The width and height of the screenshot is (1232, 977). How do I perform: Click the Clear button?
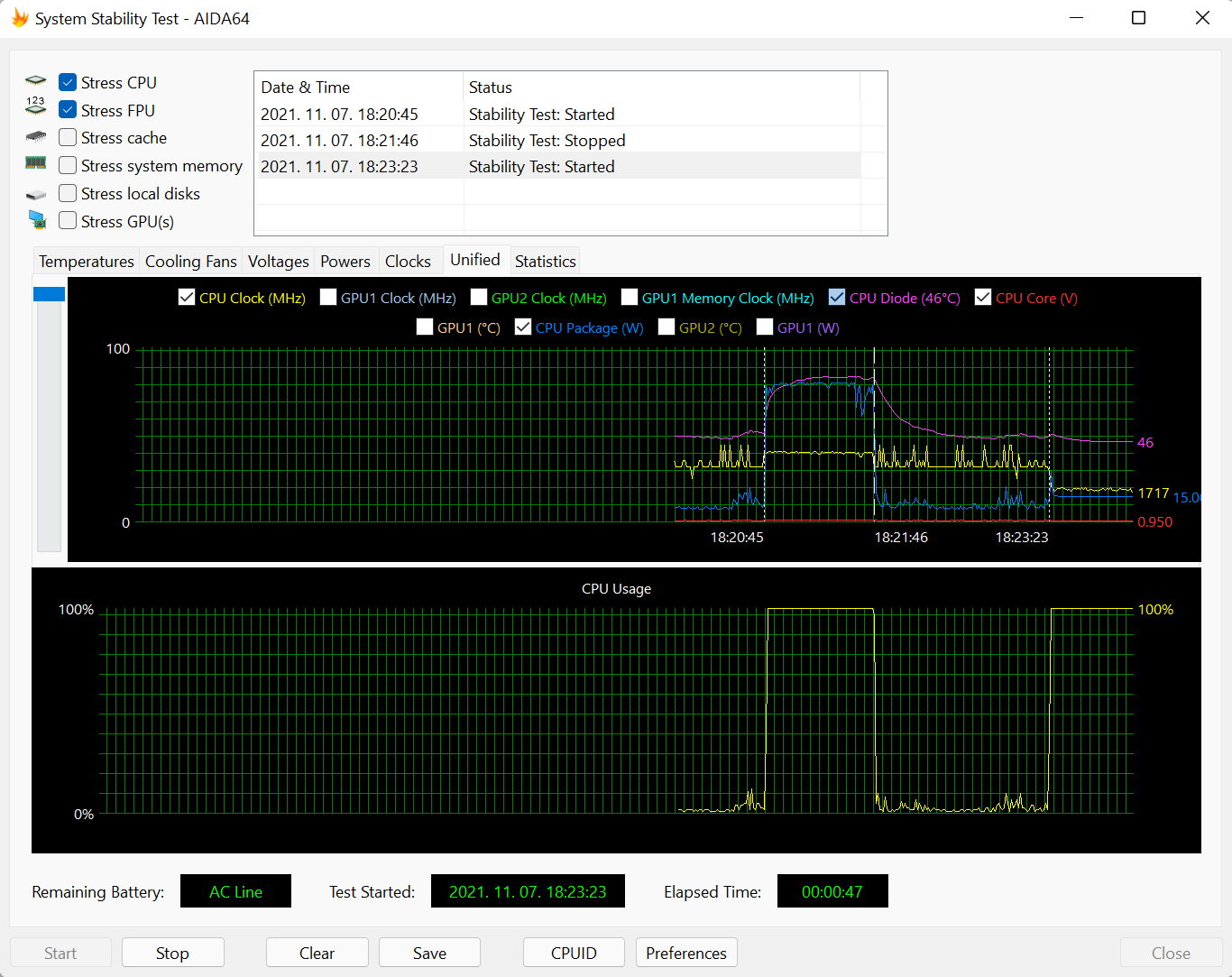317,953
